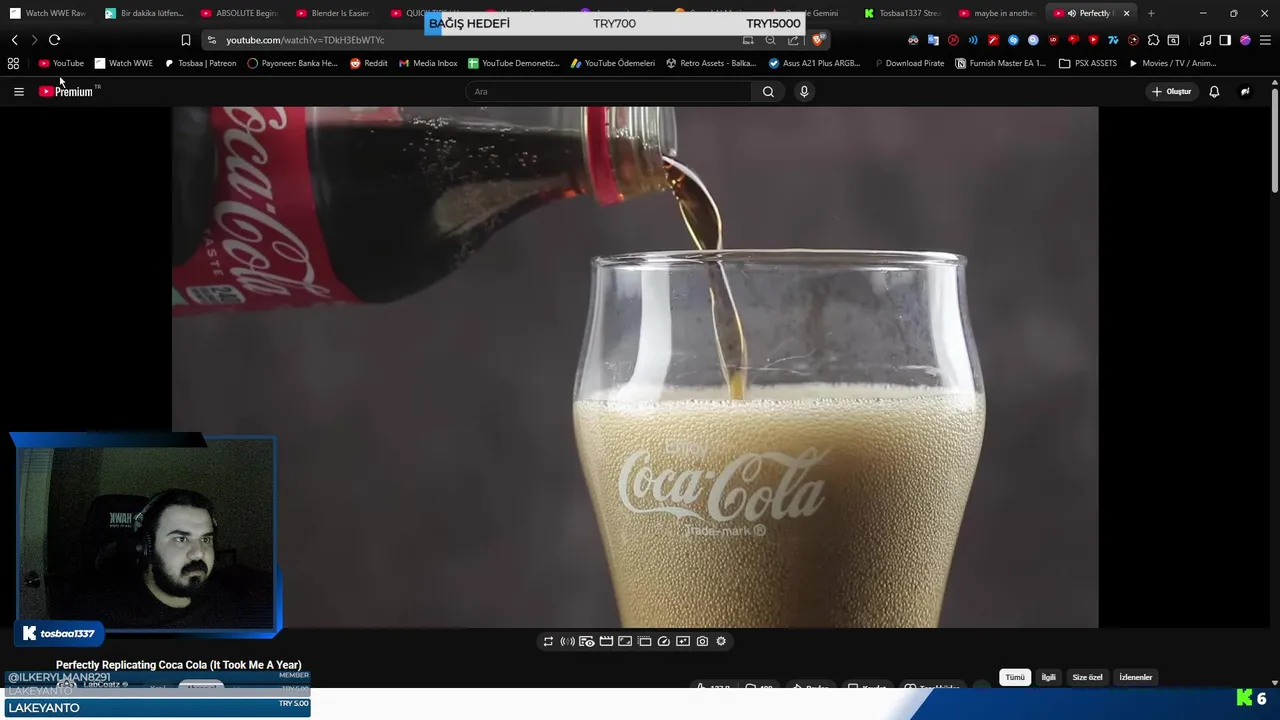Select the Size özel filter chip
The image size is (1280, 720).
tap(1087, 677)
